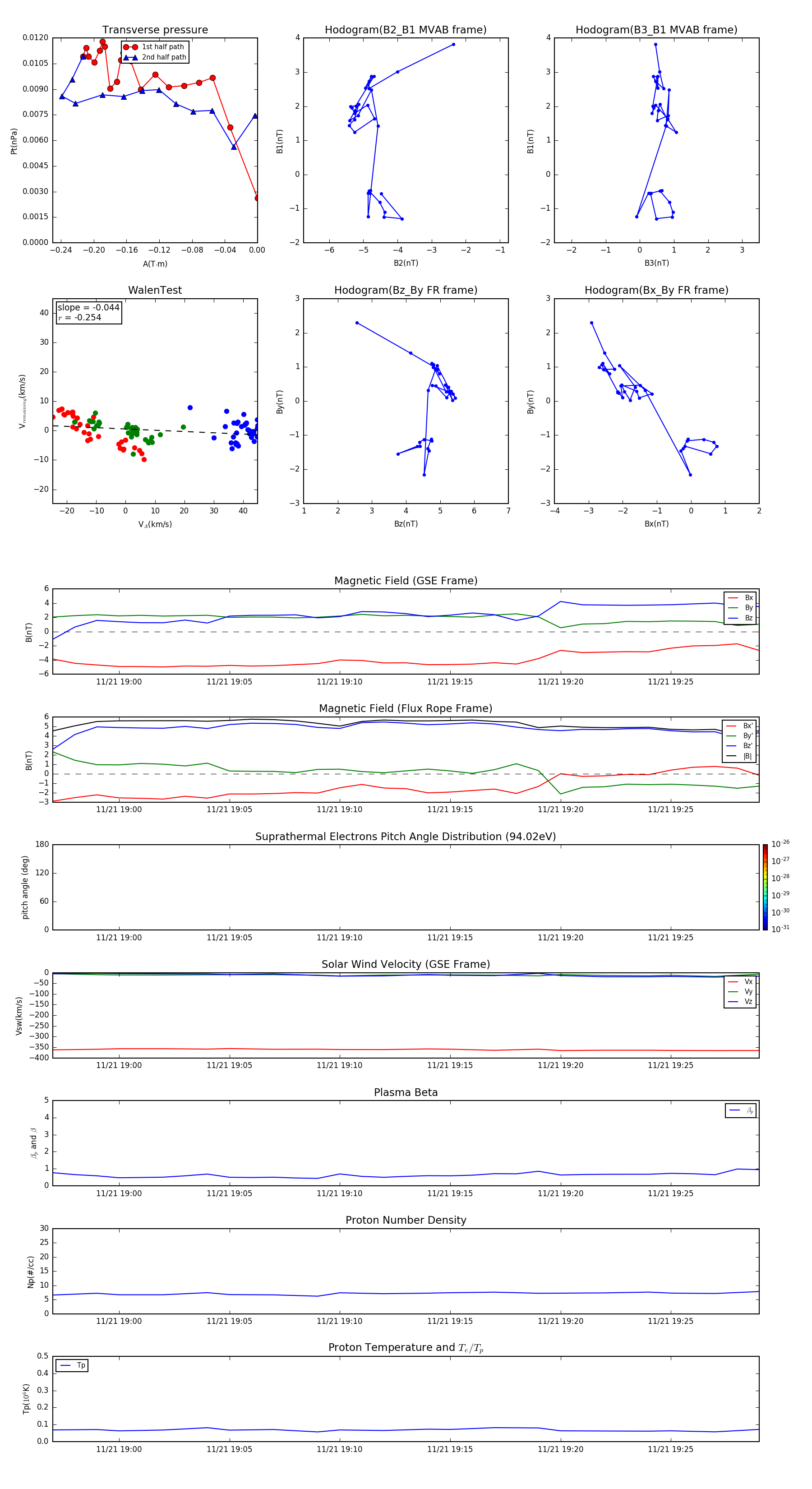The image size is (812, 1489).
Task: Click the pitch angle colorbar
Action: [x=765, y=887]
